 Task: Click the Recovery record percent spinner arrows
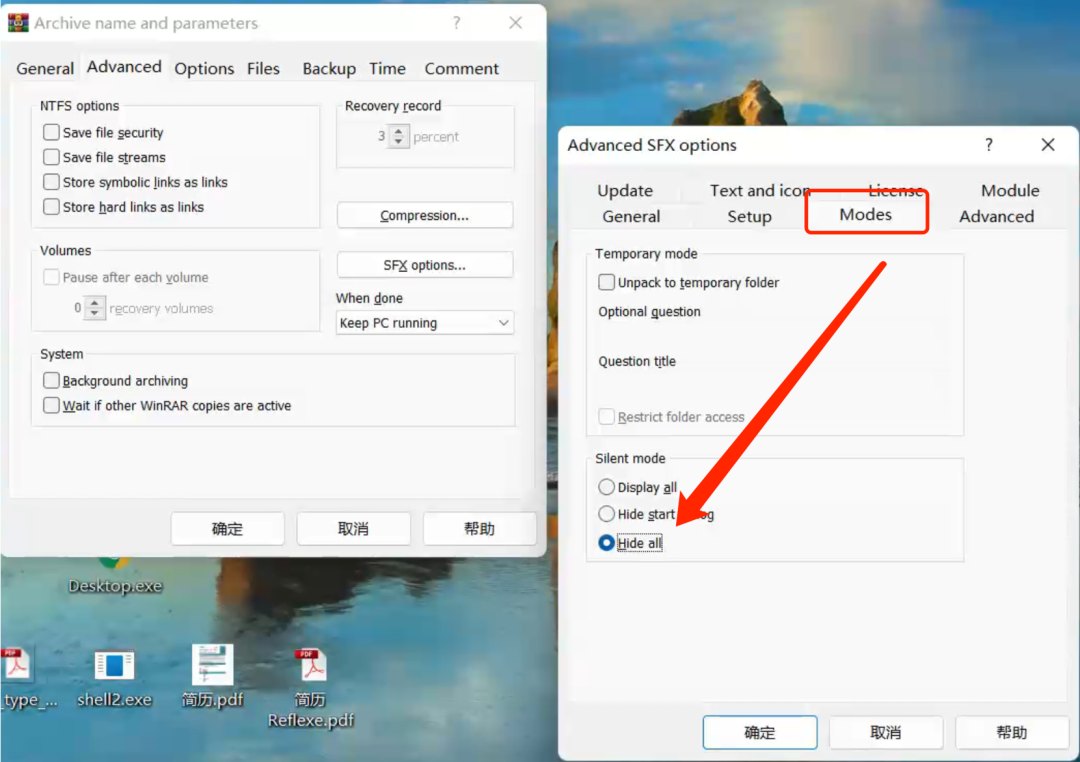click(398, 136)
